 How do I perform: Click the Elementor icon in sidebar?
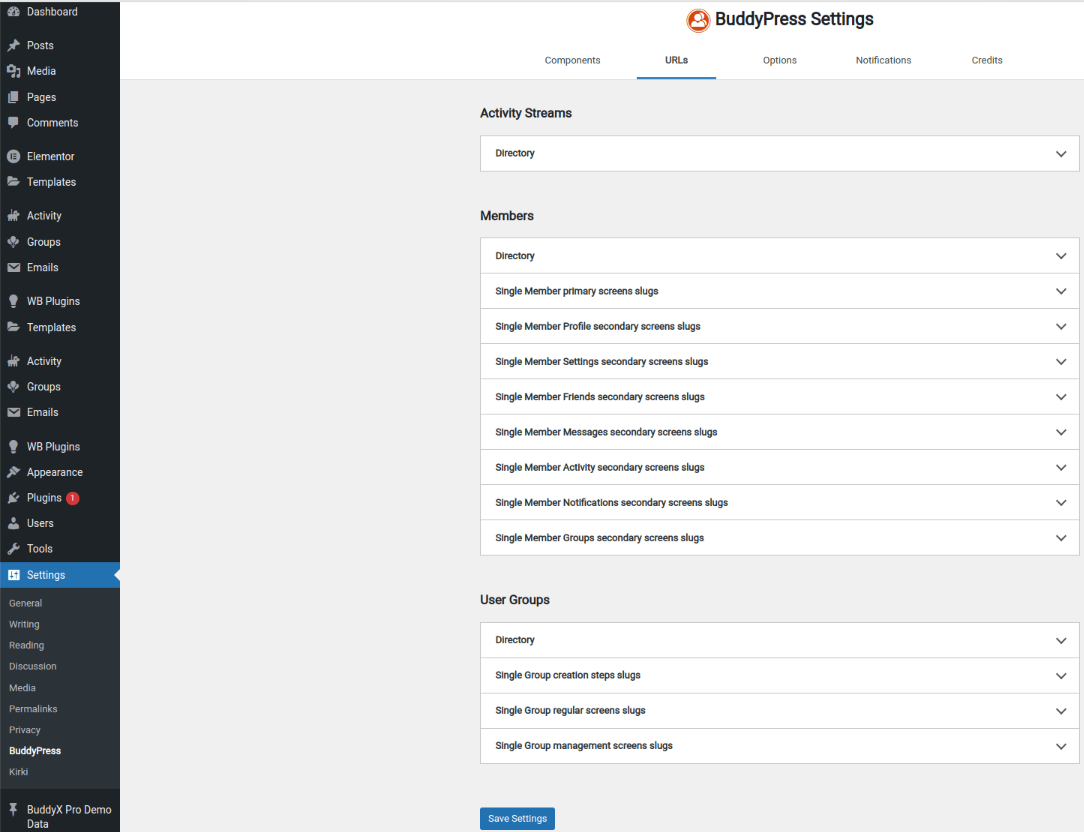[x=13, y=157]
